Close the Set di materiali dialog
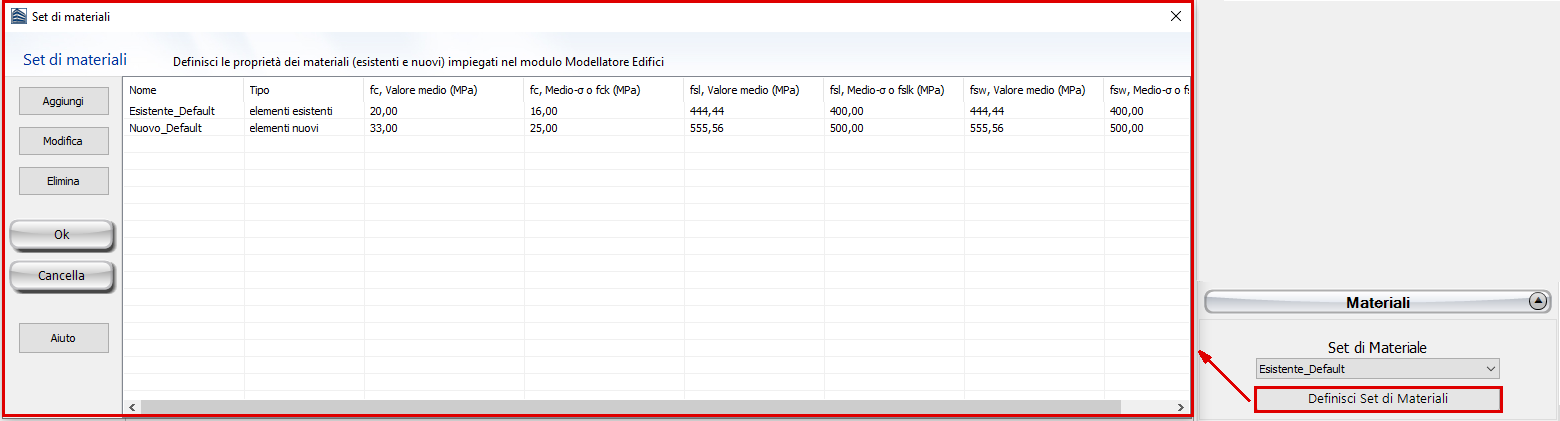 tap(1176, 16)
